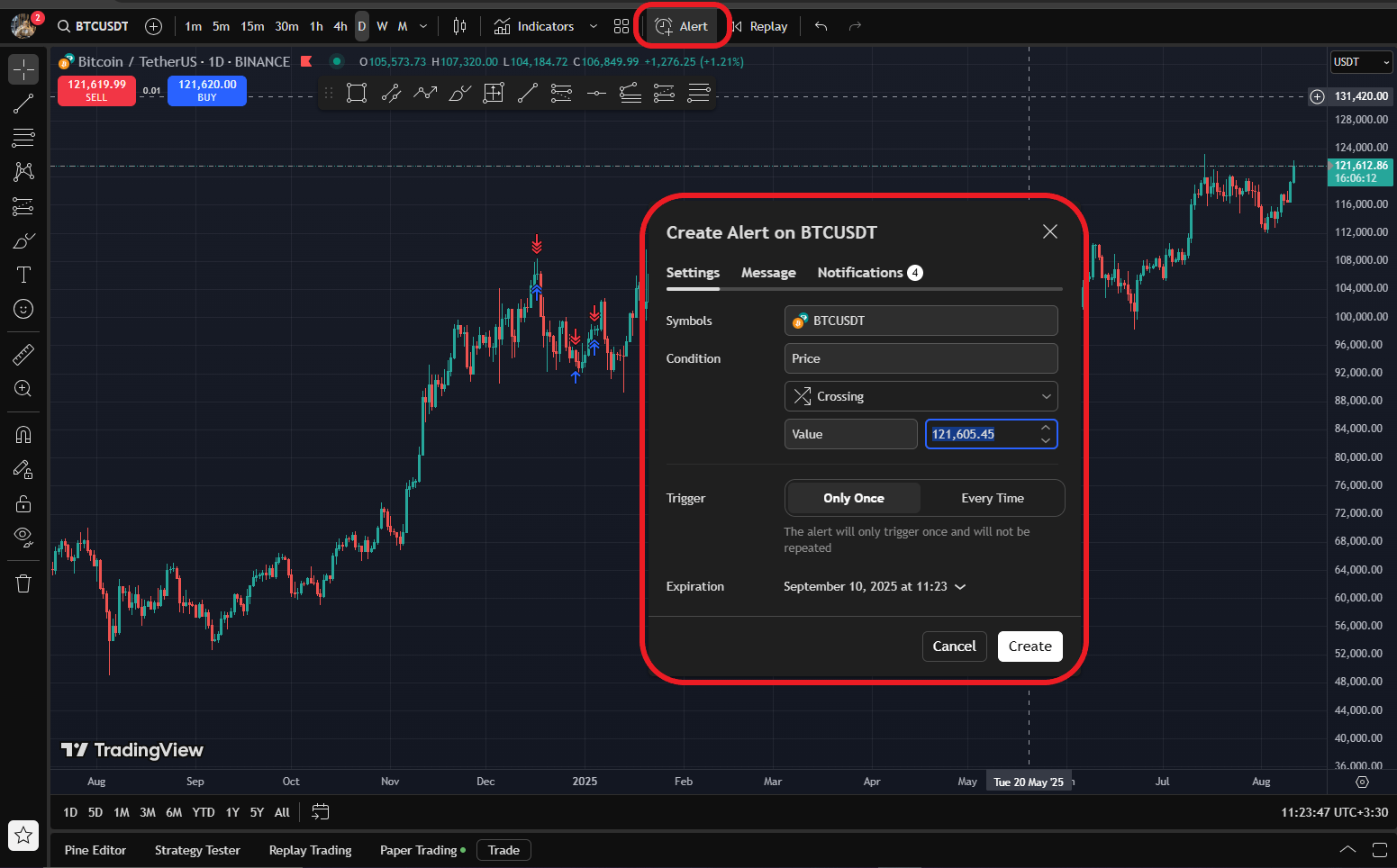Viewport: 1397px width, 868px height.
Task: Open the chart type candles selector
Action: [x=459, y=26]
